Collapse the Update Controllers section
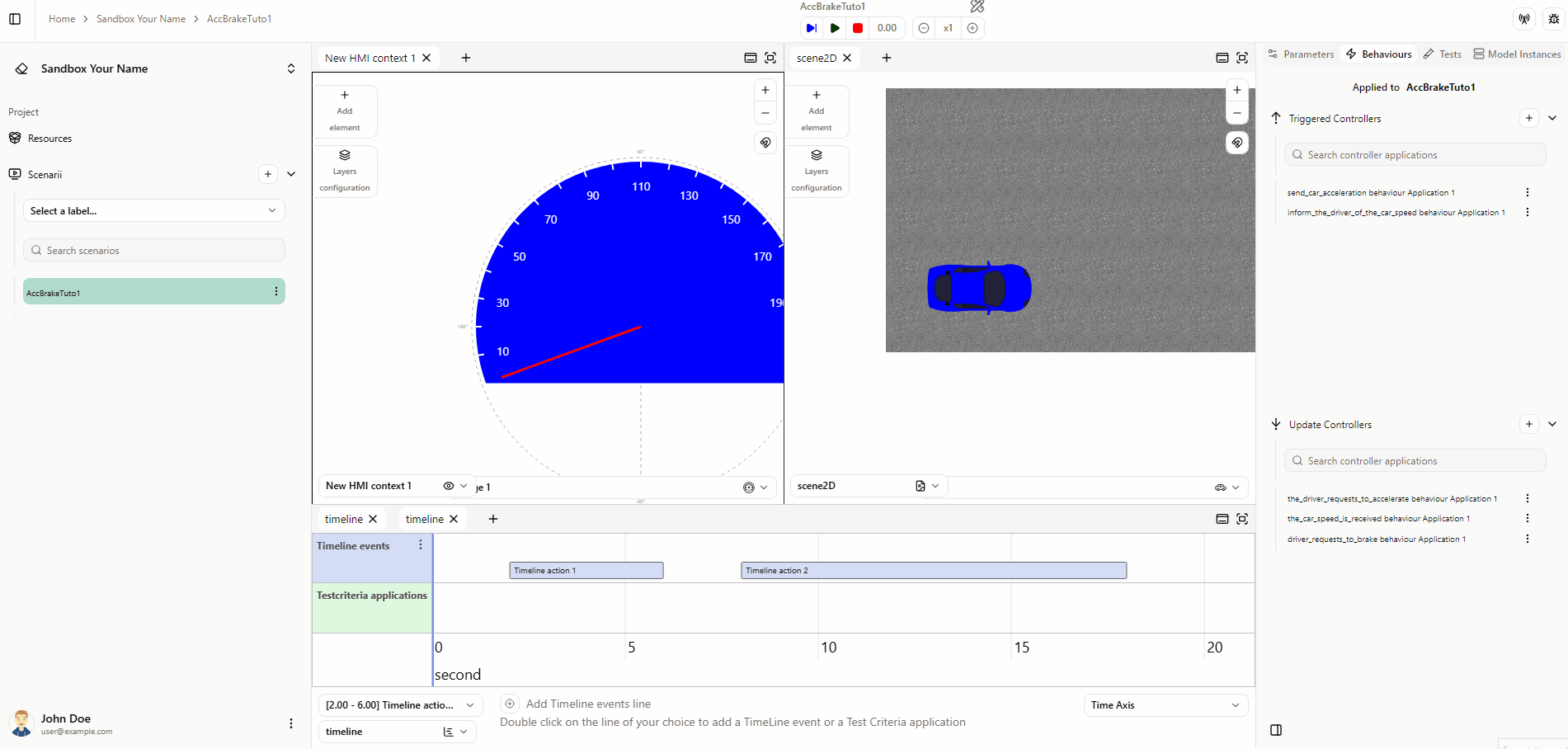 click(1552, 424)
